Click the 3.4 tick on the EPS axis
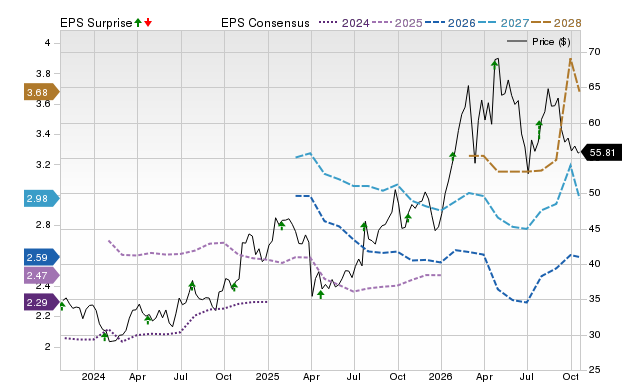Image resolution: width=640 pixels, height=382 pixels. (43, 134)
